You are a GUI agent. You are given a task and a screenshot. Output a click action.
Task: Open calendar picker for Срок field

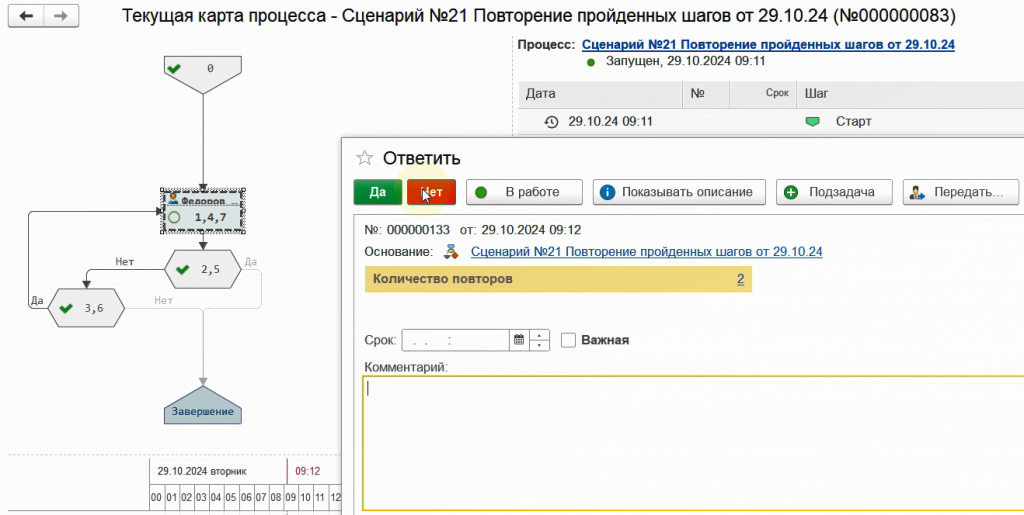coord(519,340)
